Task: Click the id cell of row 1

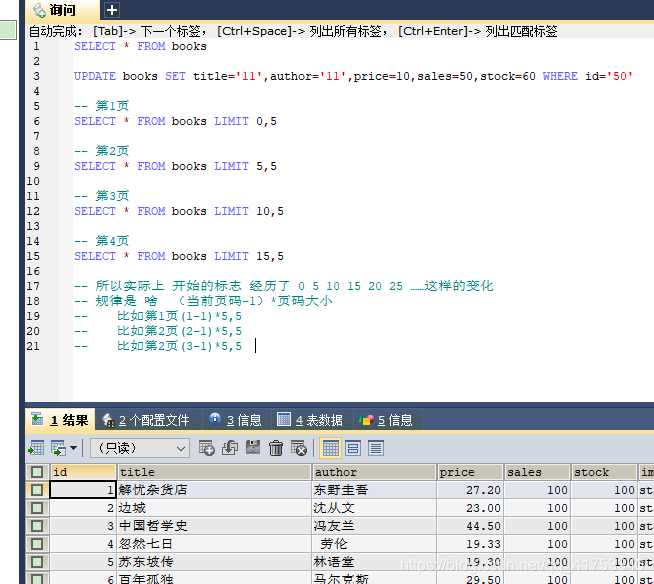Action: 83,490
